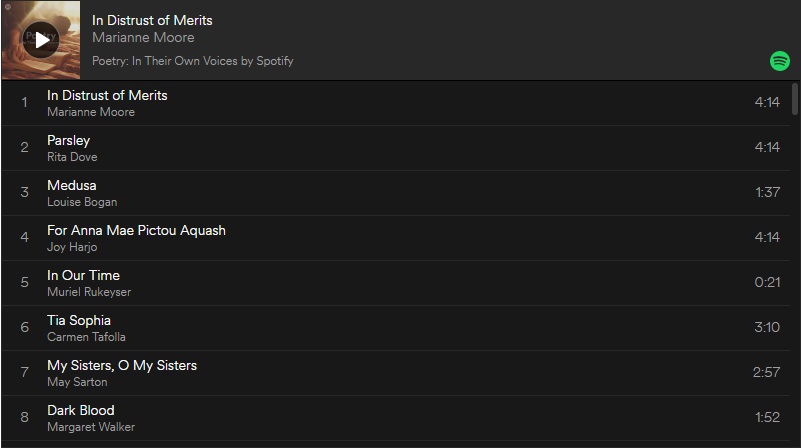The image size is (801, 448).
Task: Click the 0:21 duration for In Our Time
Action: [x=767, y=282]
